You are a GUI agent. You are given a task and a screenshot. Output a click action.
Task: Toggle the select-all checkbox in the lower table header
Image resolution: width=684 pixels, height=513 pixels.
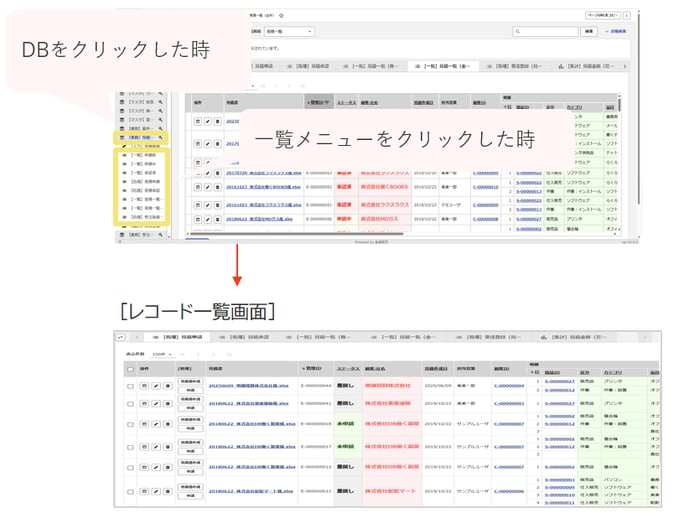coord(130,367)
